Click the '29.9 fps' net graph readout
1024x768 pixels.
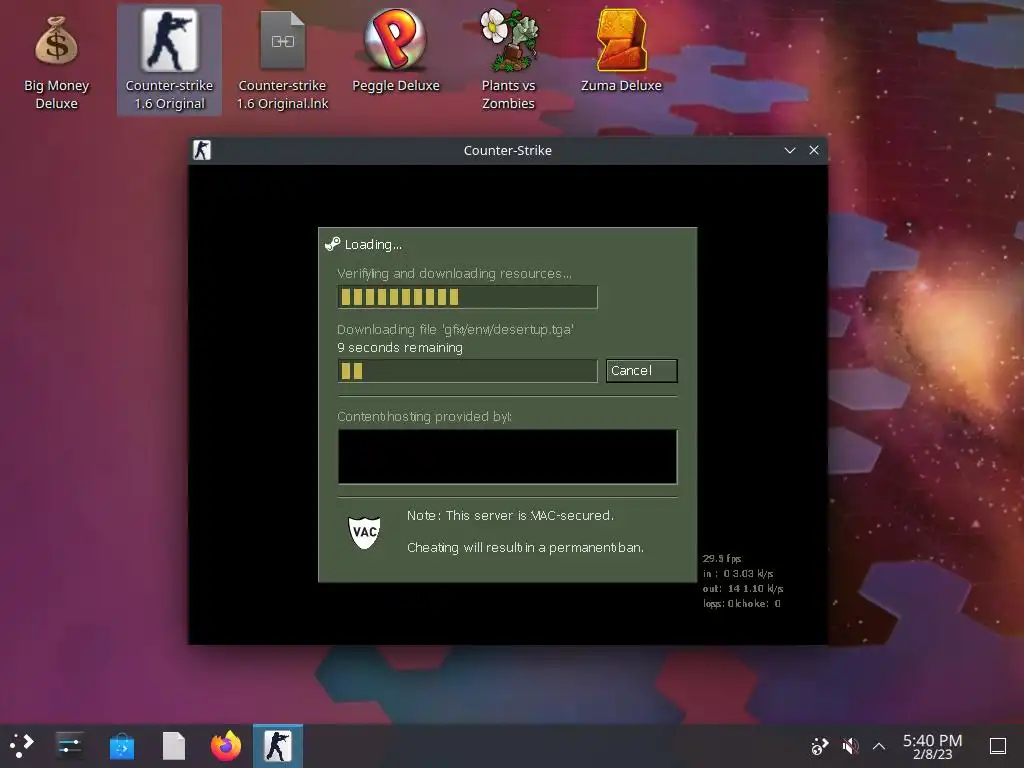(x=722, y=558)
